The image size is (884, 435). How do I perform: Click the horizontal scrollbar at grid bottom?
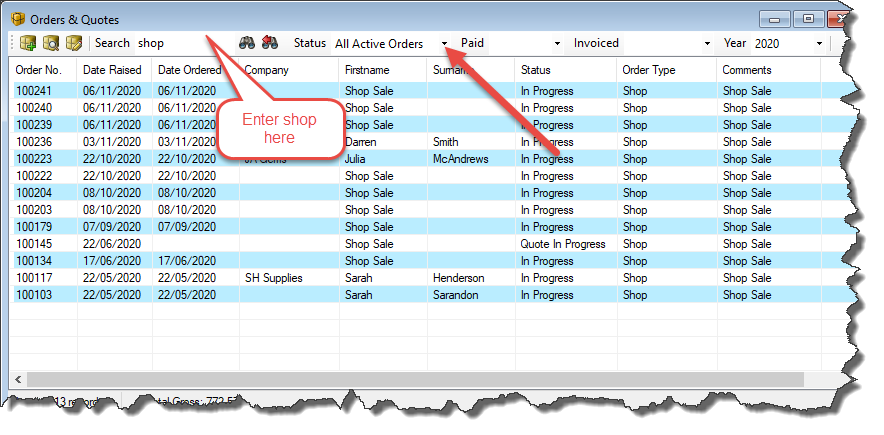[x=400, y=379]
